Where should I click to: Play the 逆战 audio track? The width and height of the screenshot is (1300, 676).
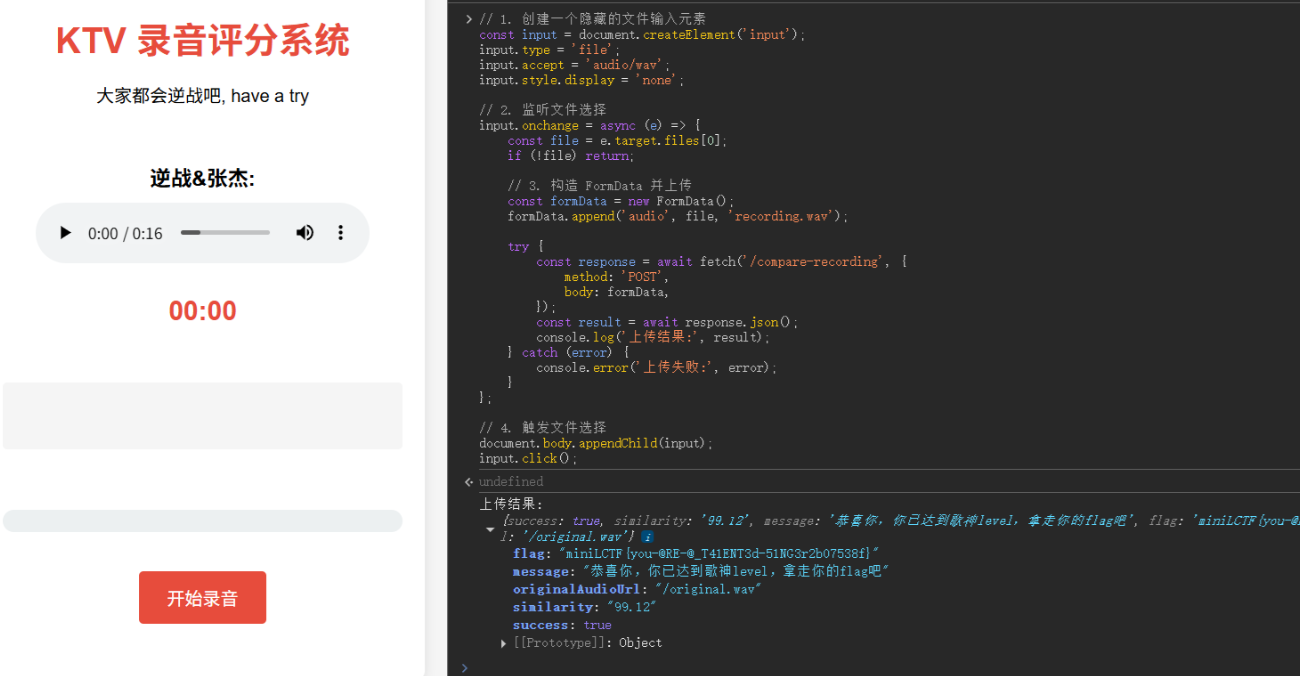pos(66,233)
